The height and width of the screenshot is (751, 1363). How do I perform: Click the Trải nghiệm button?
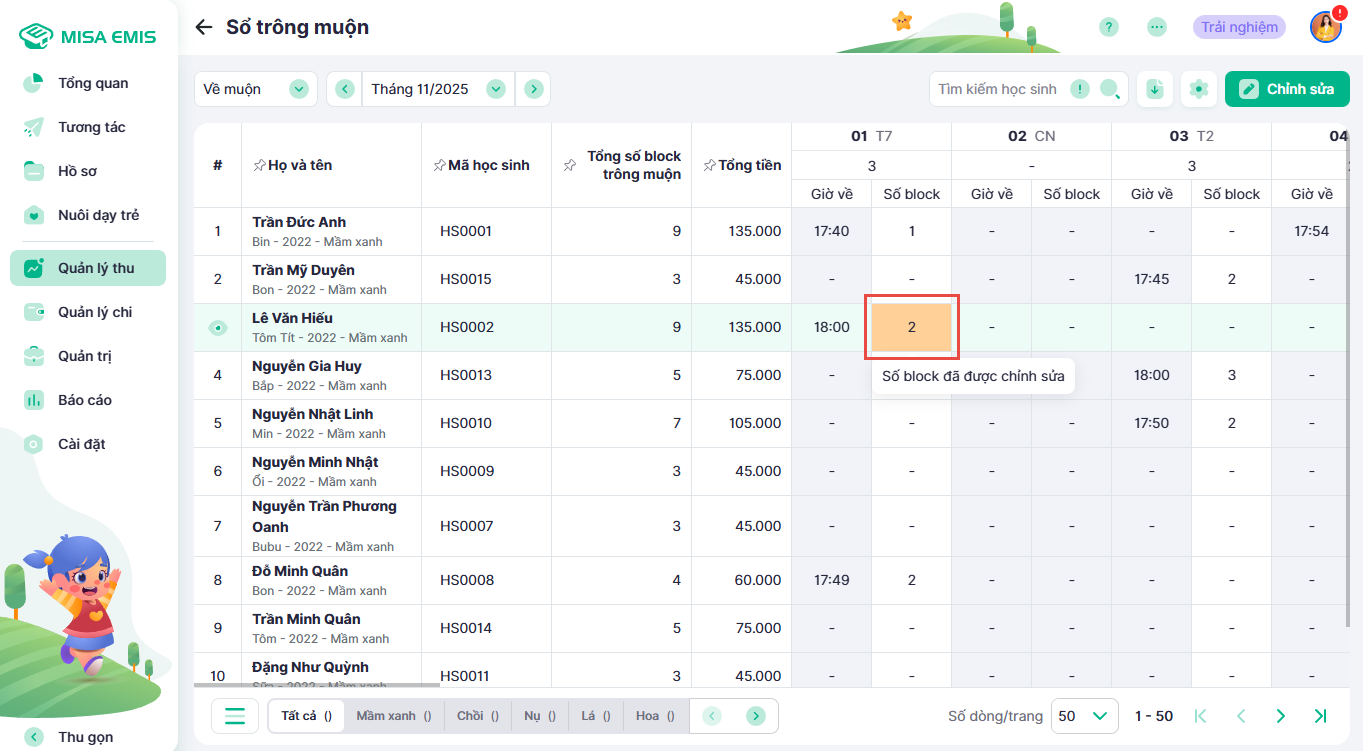tap(1239, 27)
